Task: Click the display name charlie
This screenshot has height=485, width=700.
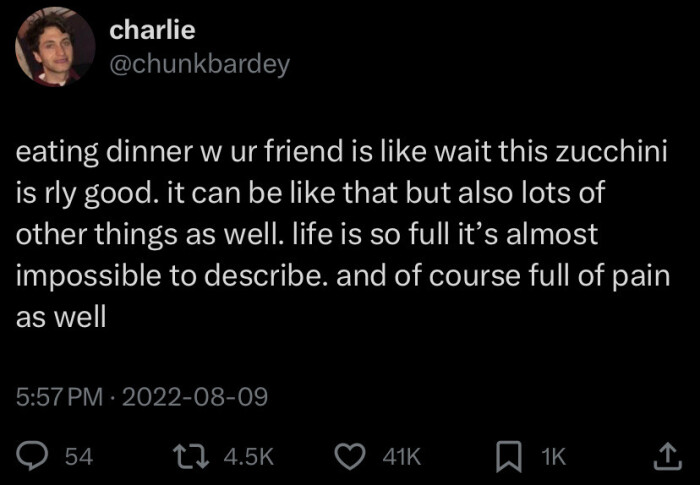Action: coord(151,31)
